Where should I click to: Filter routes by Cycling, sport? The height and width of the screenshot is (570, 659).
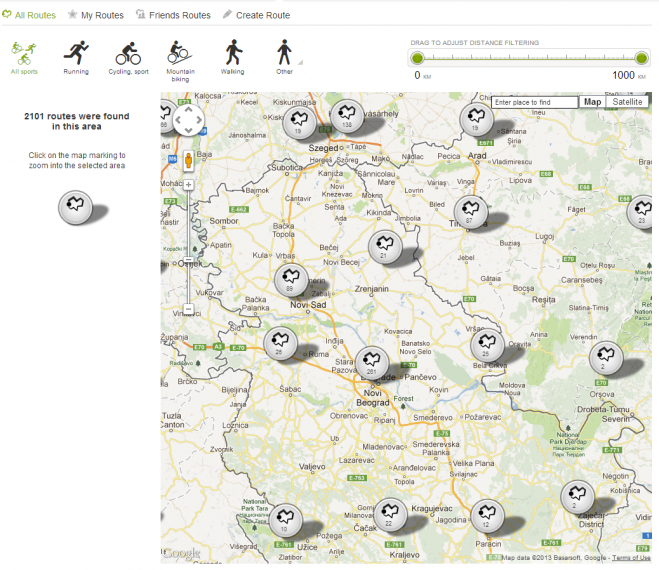[x=129, y=58]
